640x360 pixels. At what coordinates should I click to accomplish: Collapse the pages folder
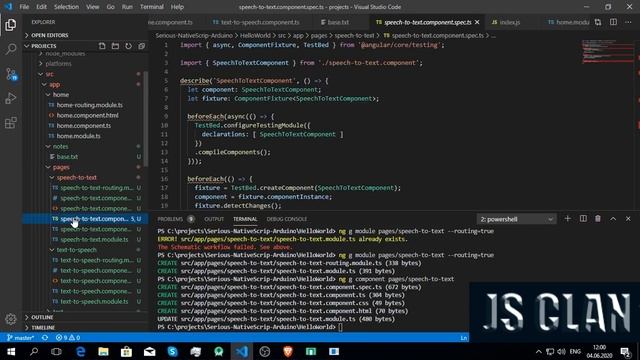pos(61,167)
